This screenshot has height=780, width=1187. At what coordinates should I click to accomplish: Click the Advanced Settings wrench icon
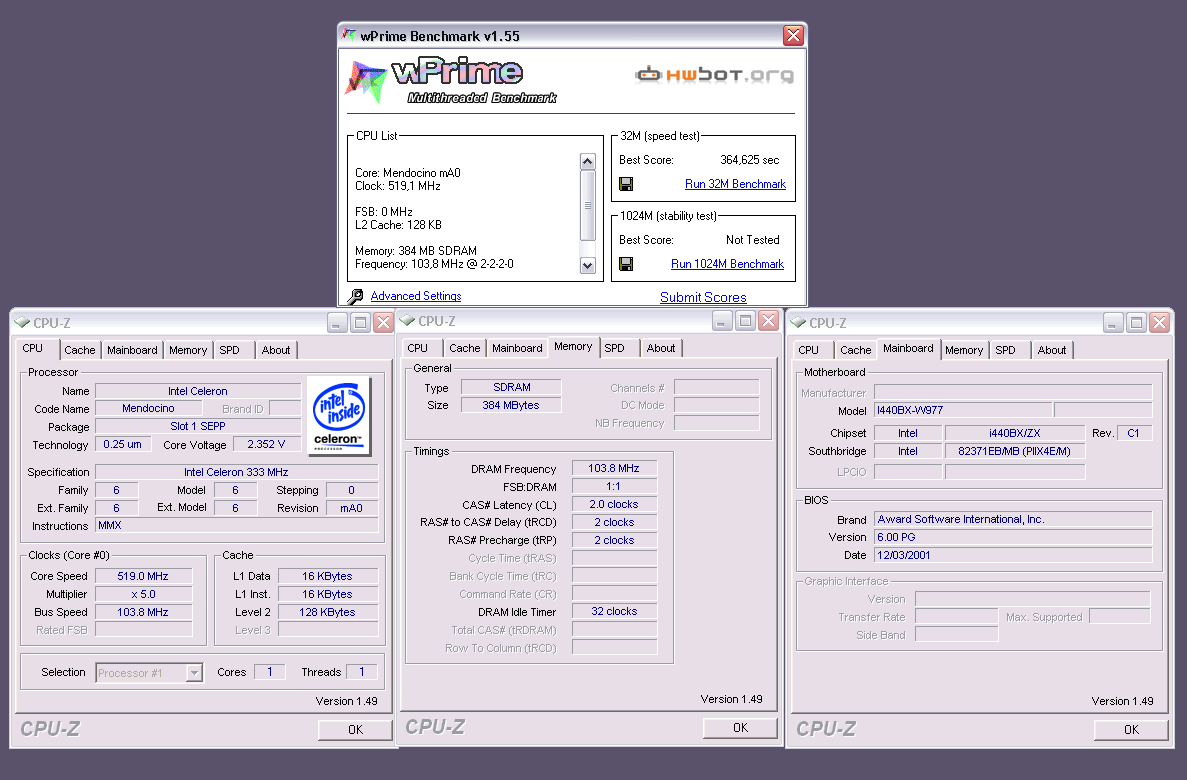click(x=355, y=296)
